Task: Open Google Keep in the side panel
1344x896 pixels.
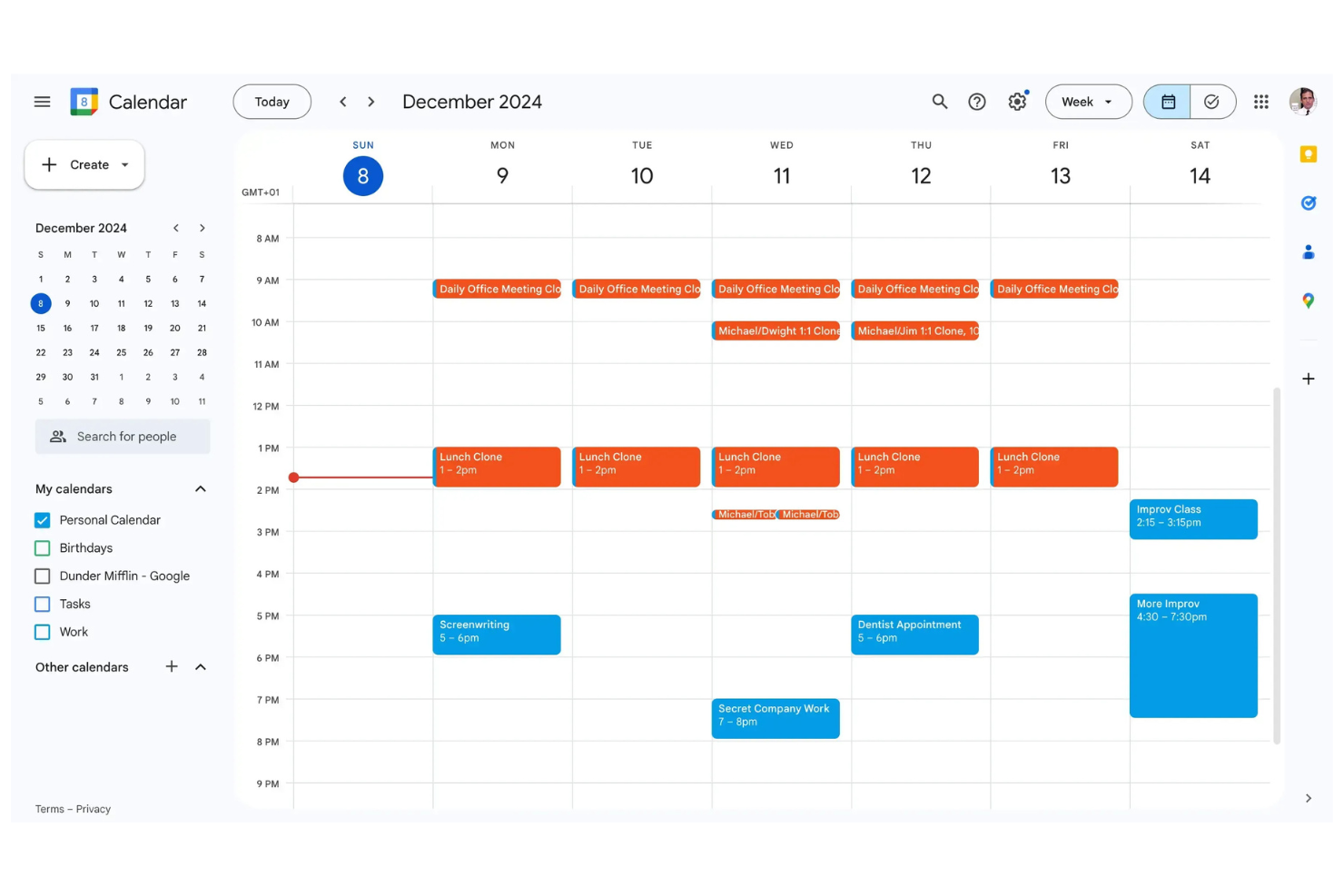Action: pyautogui.click(x=1308, y=153)
